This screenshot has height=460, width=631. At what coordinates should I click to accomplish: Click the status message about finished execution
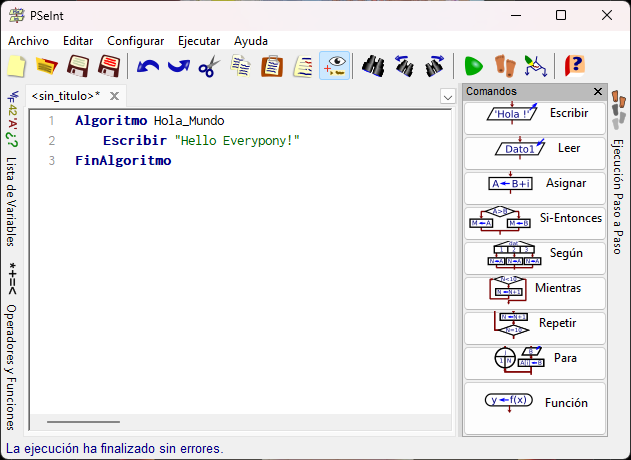pyautogui.click(x=115, y=448)
